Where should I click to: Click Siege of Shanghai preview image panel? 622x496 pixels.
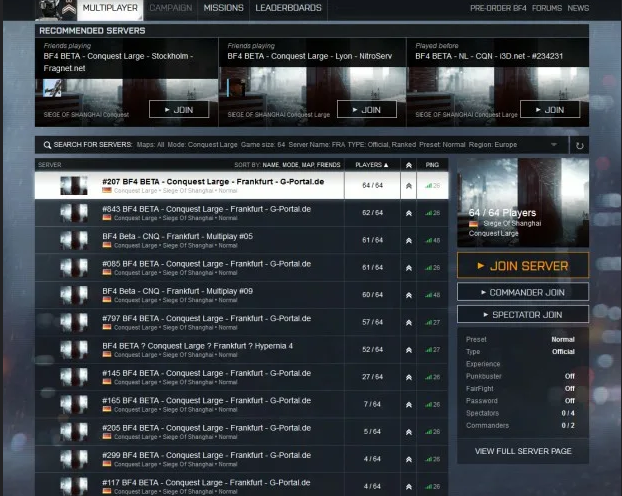(523, 203)
